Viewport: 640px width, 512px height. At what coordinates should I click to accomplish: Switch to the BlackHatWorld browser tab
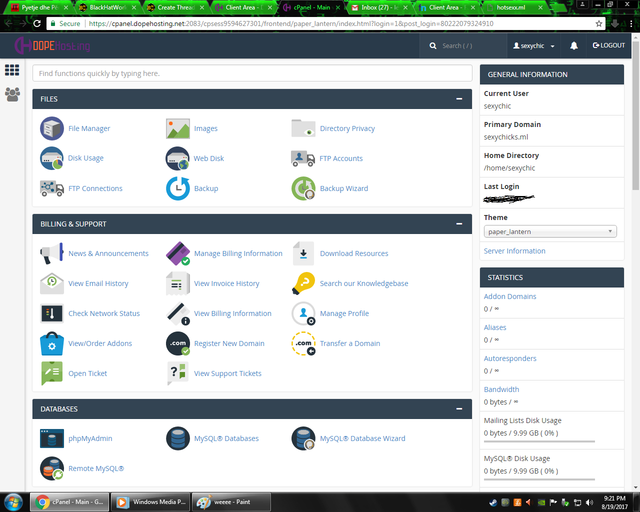(106, 7)
